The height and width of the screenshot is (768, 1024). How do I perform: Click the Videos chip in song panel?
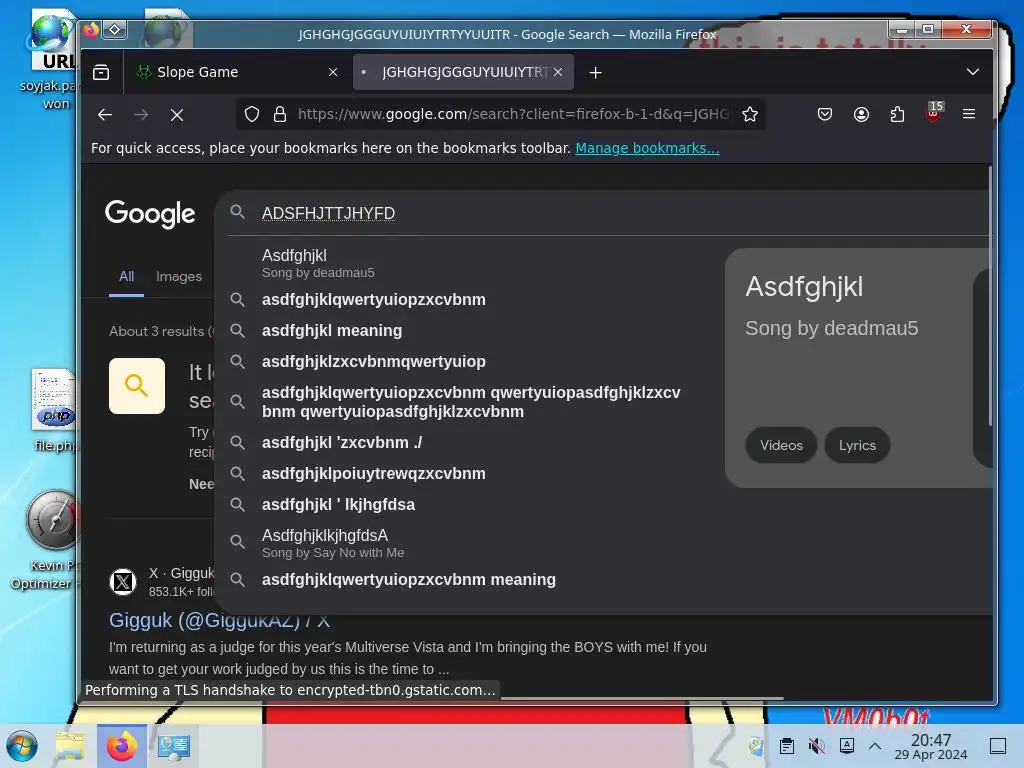781,445
